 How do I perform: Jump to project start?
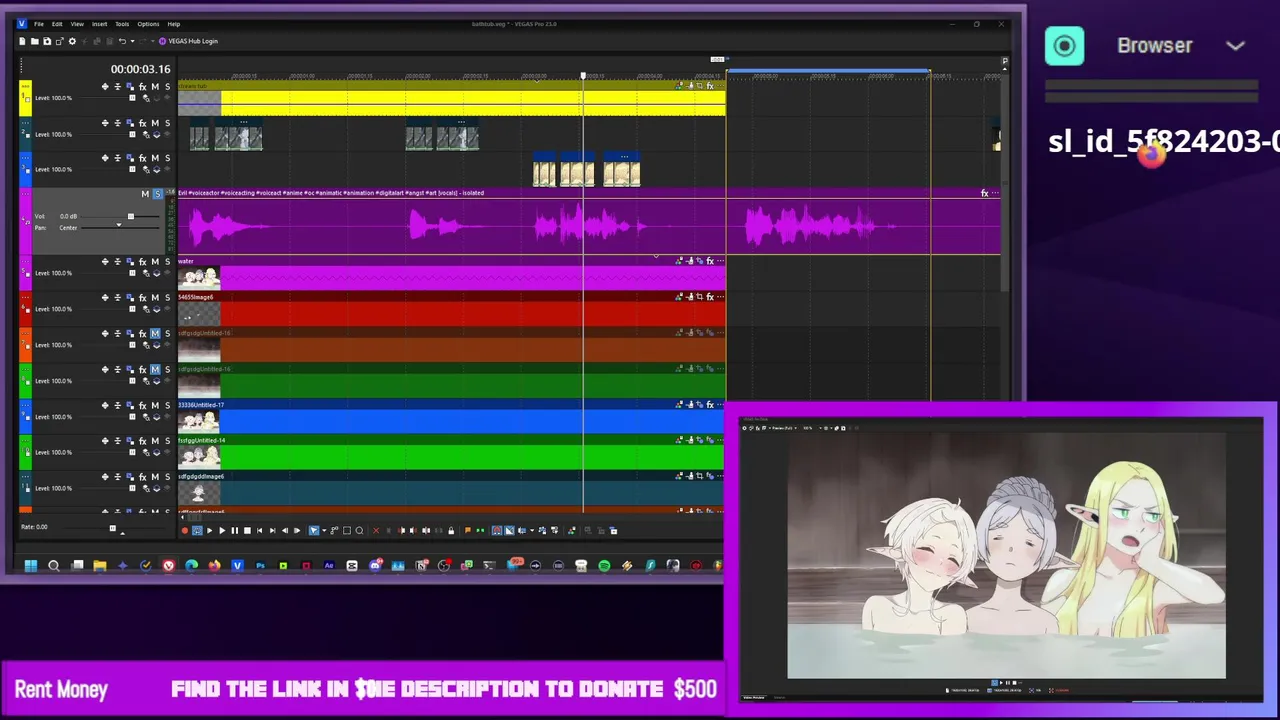(x=260, y=530)
